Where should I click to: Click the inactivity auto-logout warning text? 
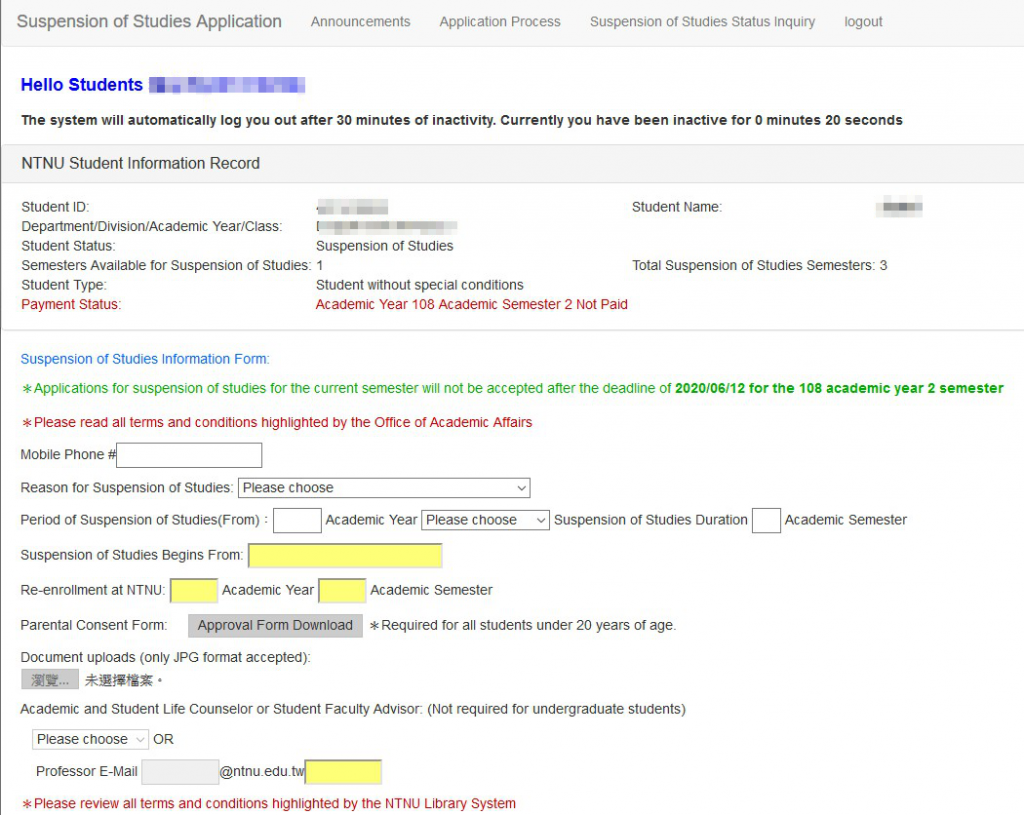pos(462,120)
